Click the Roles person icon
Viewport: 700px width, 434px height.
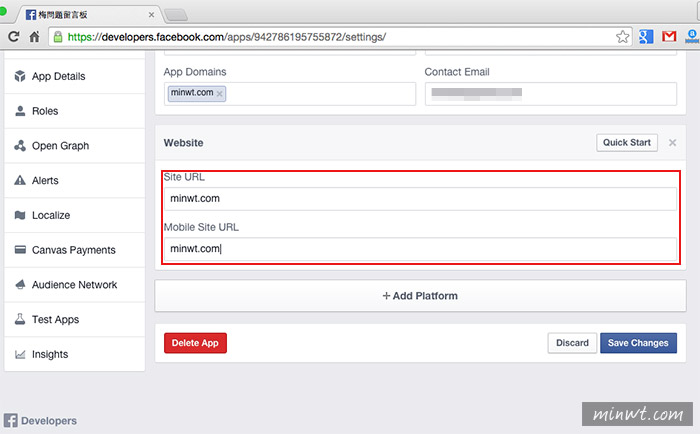tap(20, 111)
